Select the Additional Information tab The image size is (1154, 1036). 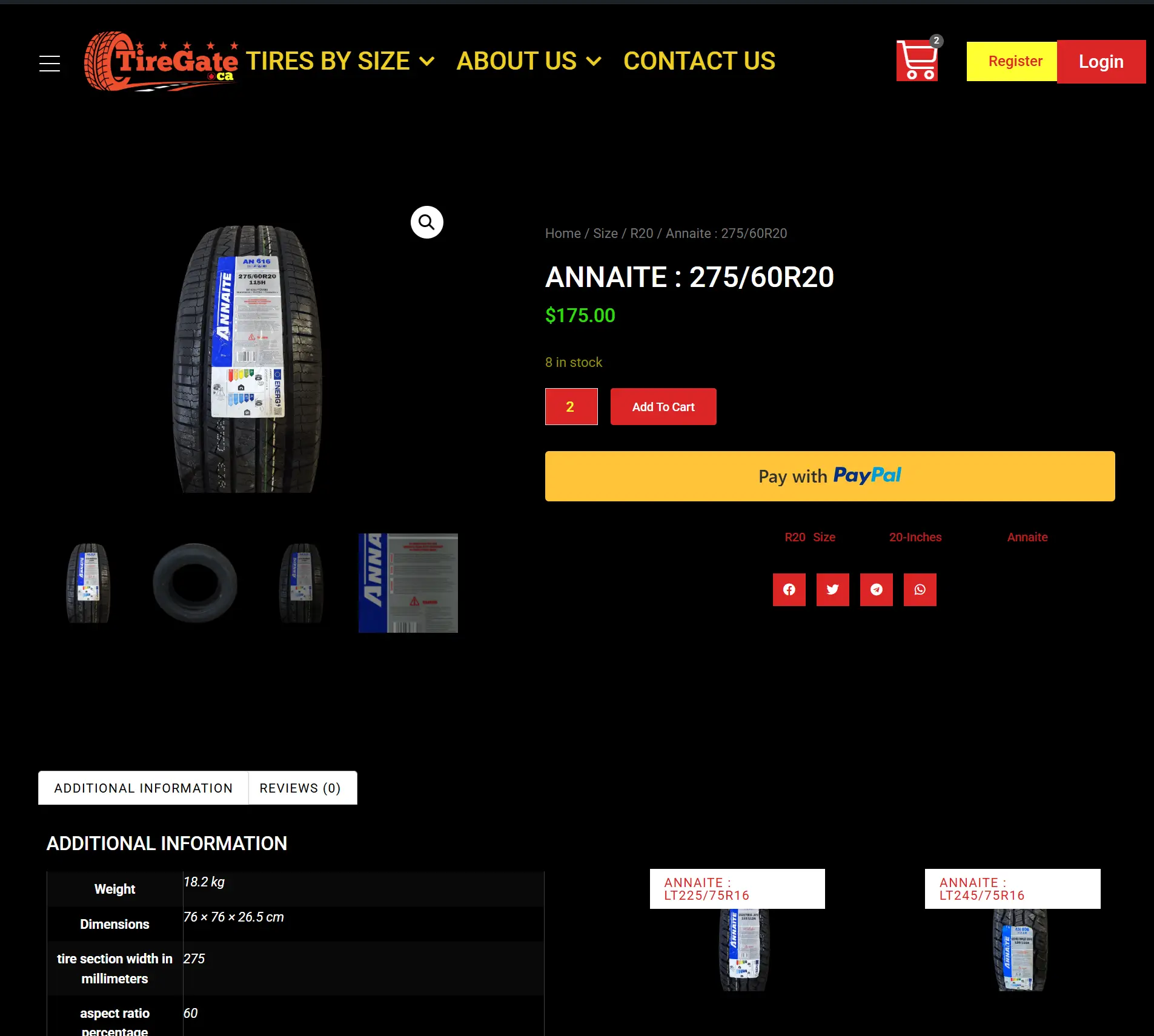coord(144,788)
